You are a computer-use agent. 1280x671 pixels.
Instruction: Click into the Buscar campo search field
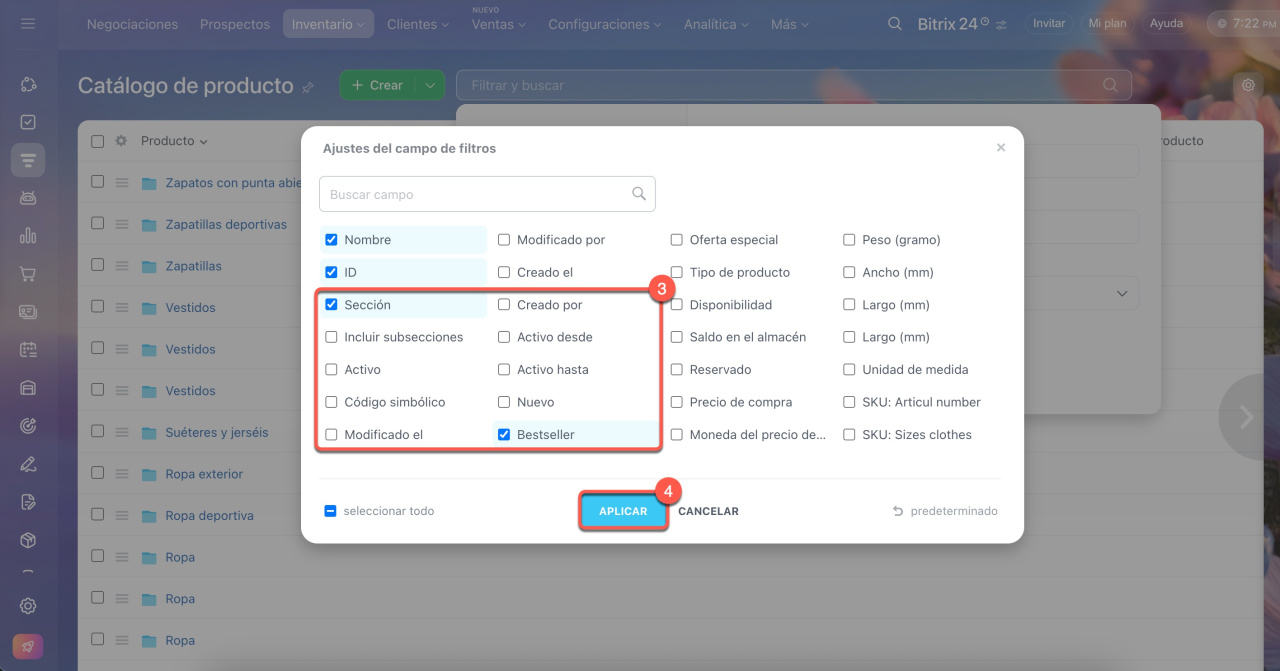pos(475,194)
